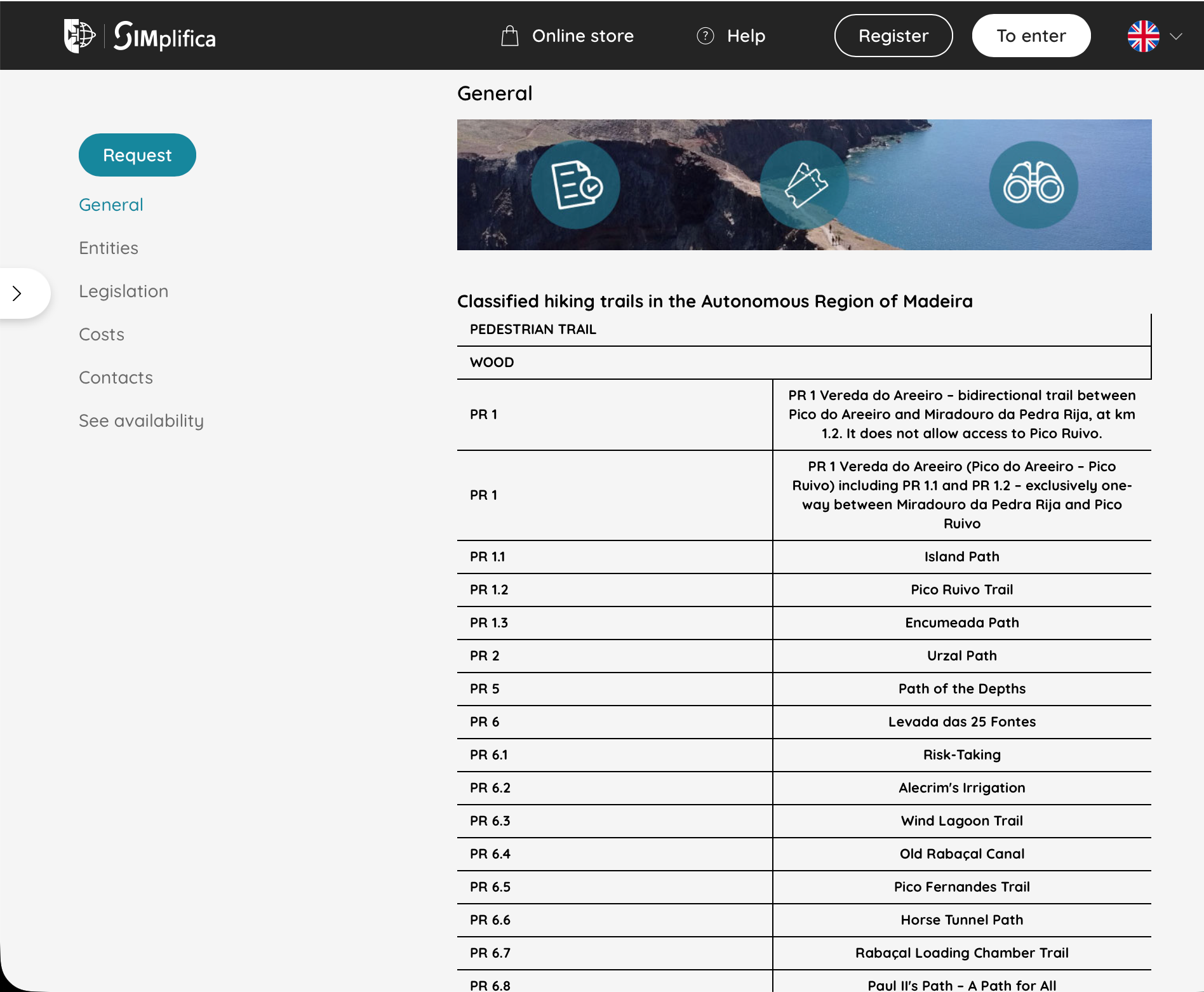Viewport: 1204px width, 992px height.
Task: Click the one-way Vereda do Areeiro description
Action: click(962, 495)
